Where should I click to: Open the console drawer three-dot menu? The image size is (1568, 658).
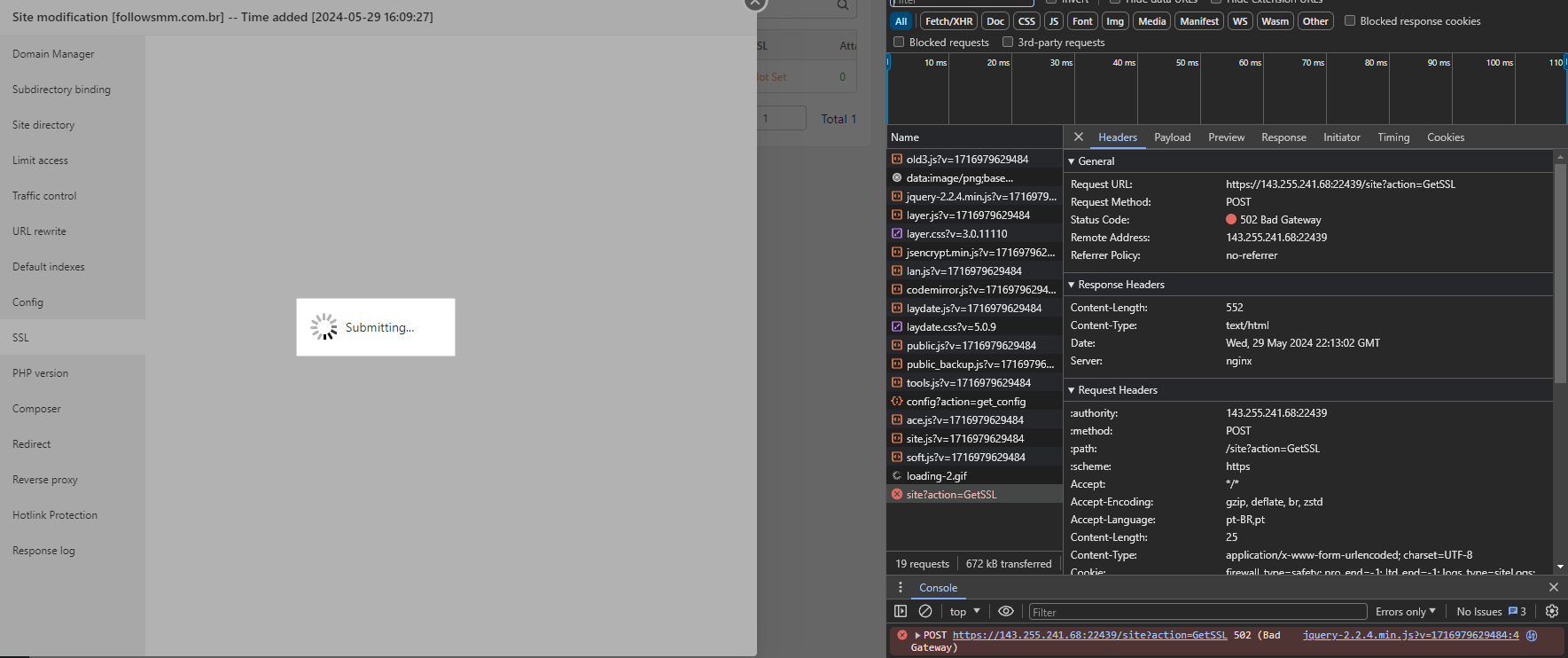pyautogui.click(x=901, y=587)
